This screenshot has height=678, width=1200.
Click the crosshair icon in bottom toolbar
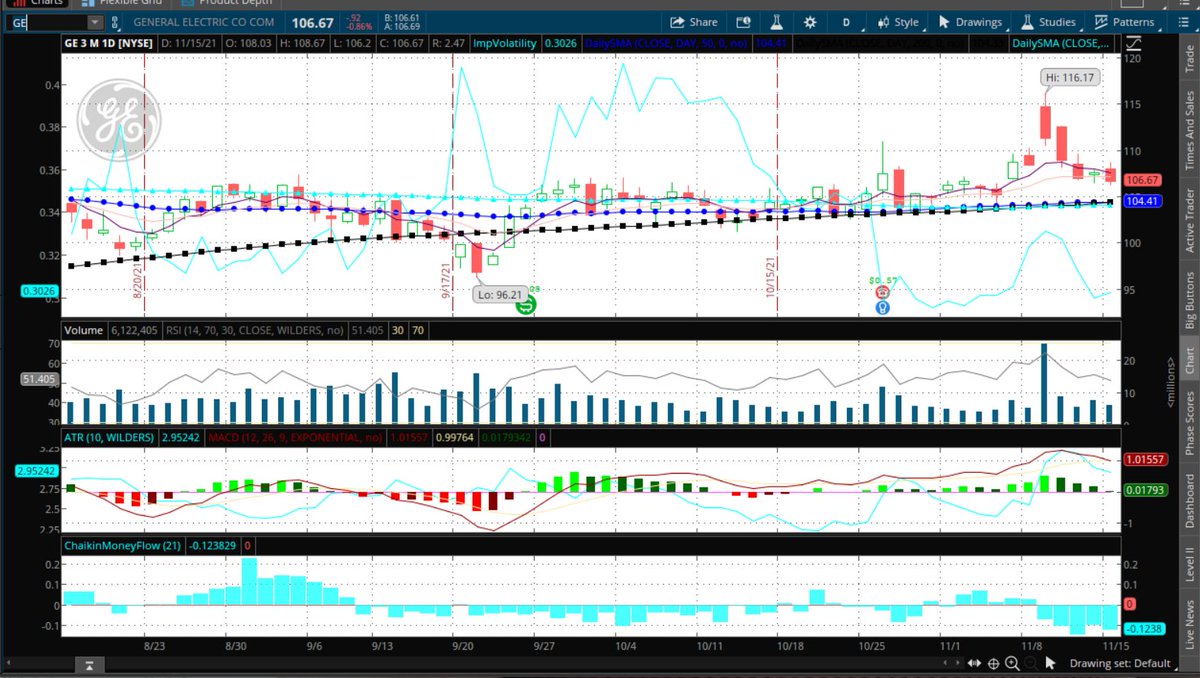(993, 663)
